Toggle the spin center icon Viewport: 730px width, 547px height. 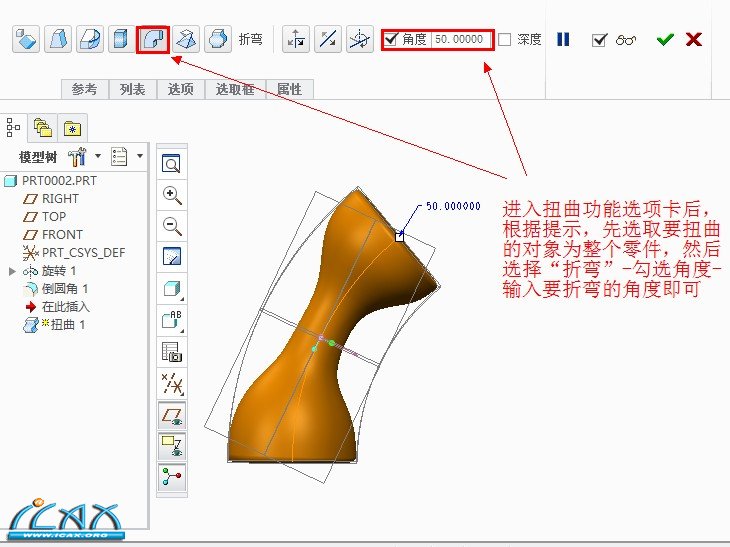point(172,477)
